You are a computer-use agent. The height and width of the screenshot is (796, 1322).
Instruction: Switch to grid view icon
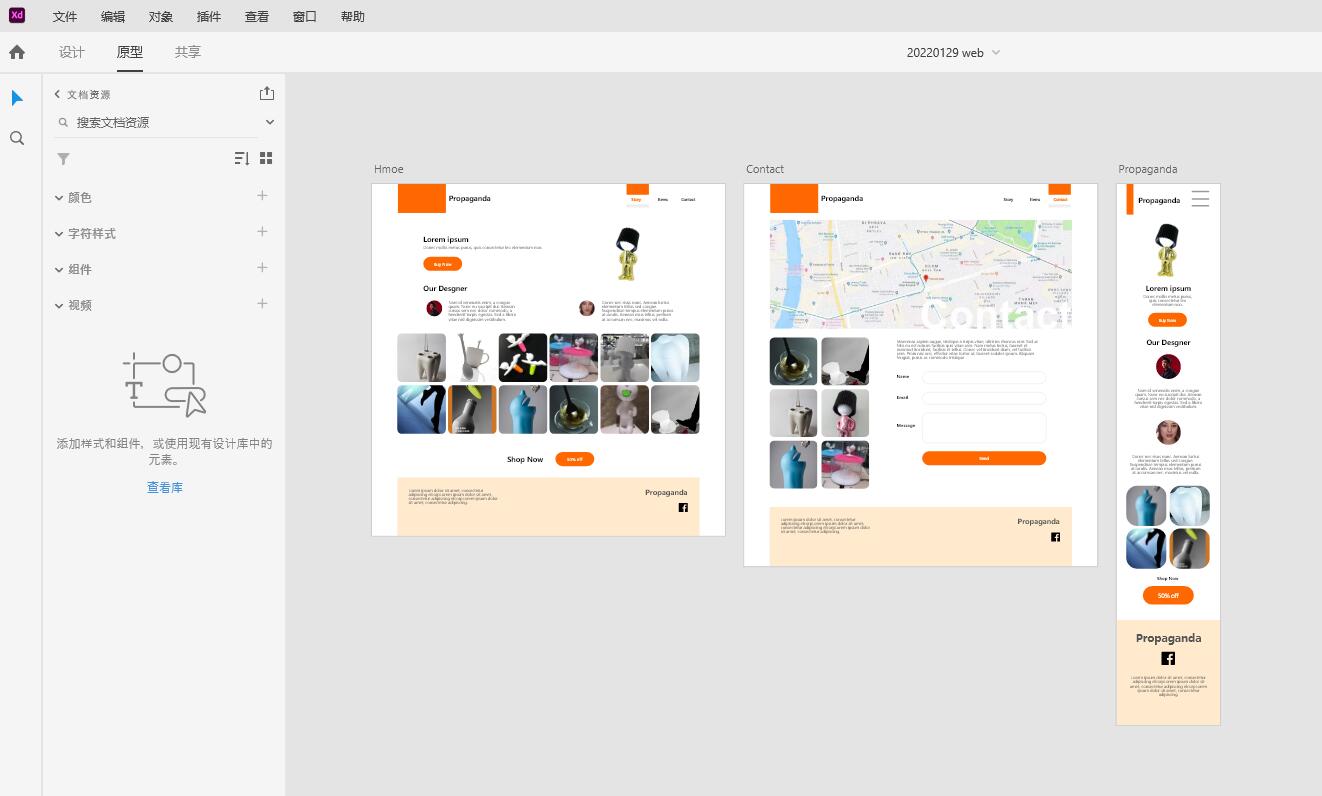266,158
